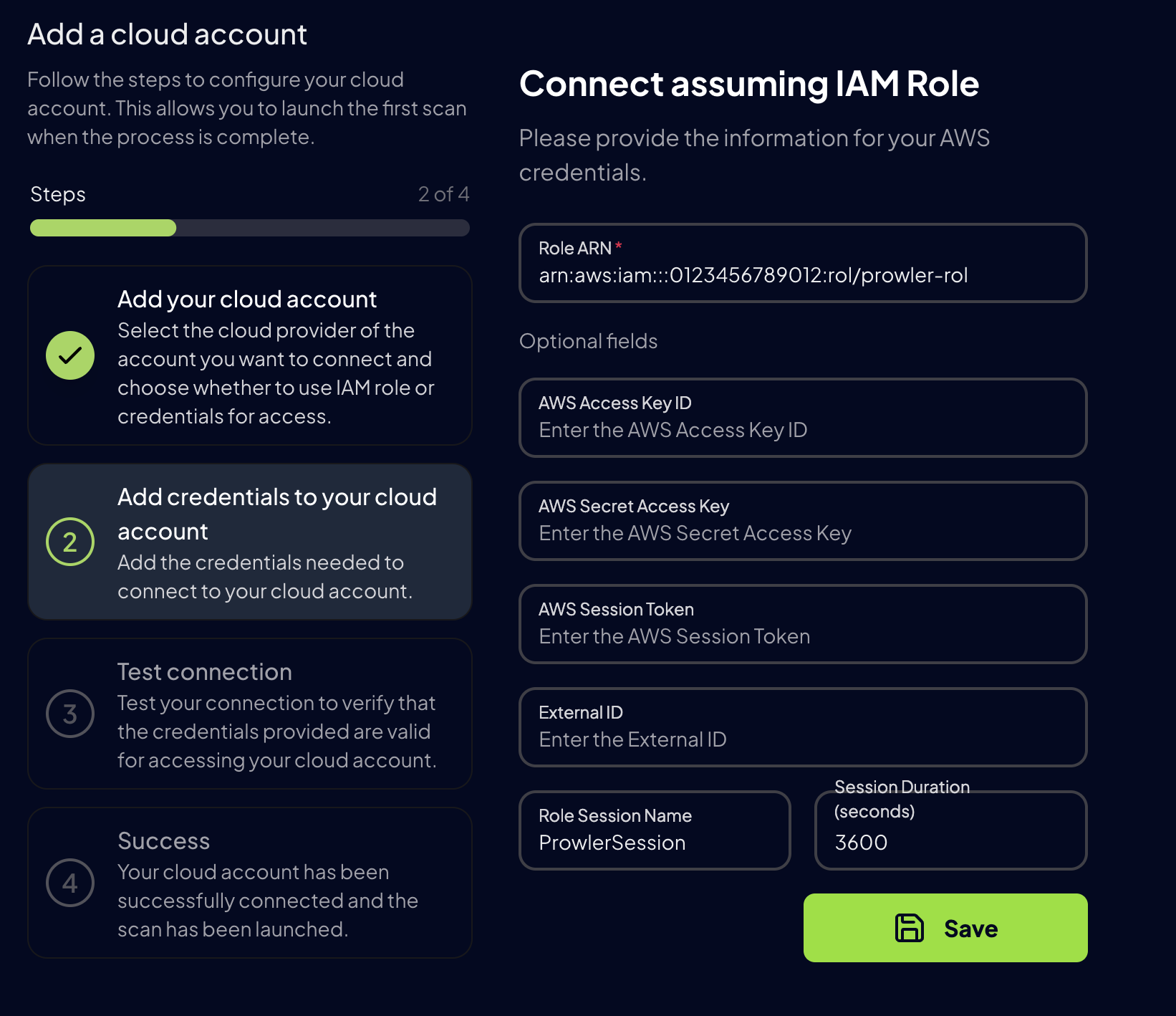Click the step 3 circle indicator
Screen dimensions: 1176x1016
click(69, 714)
